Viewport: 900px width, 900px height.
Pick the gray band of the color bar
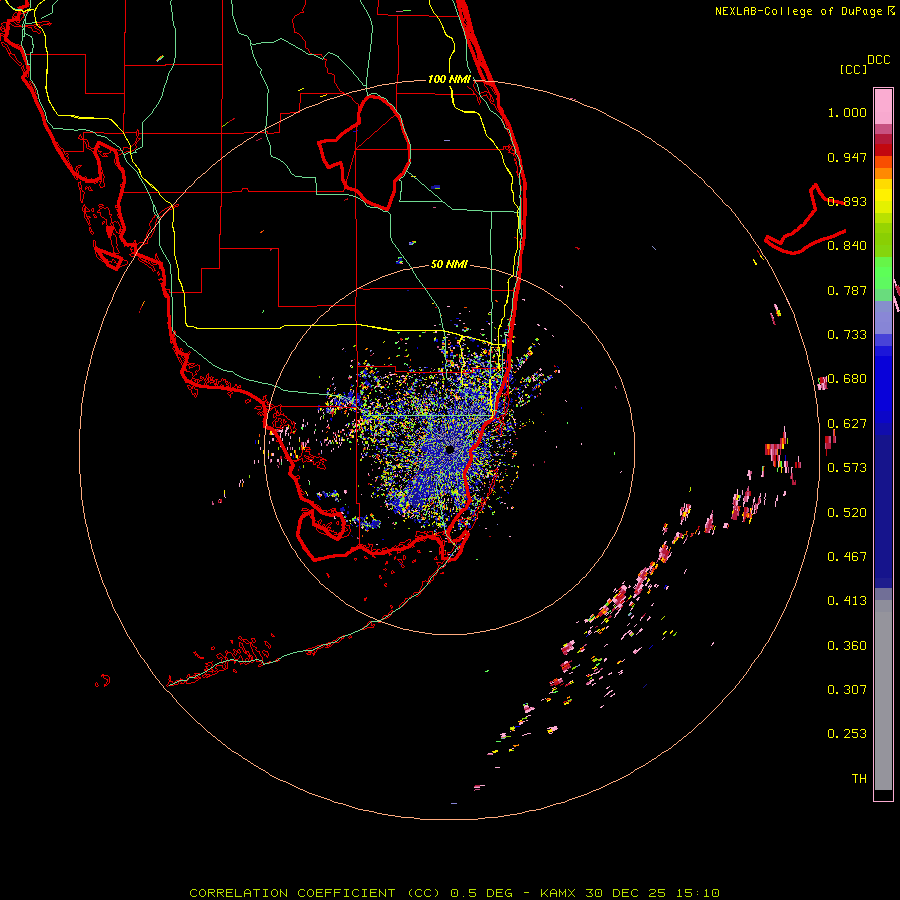point(883,695)
